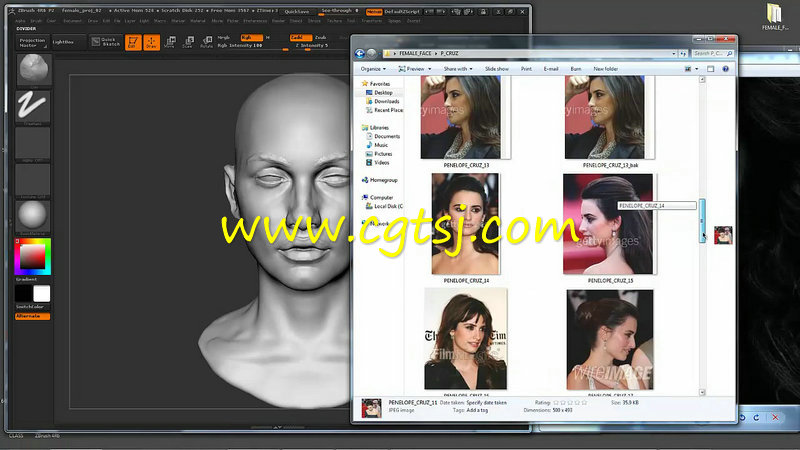Open FEMALE_F folder on desktop

coord(774,17)
